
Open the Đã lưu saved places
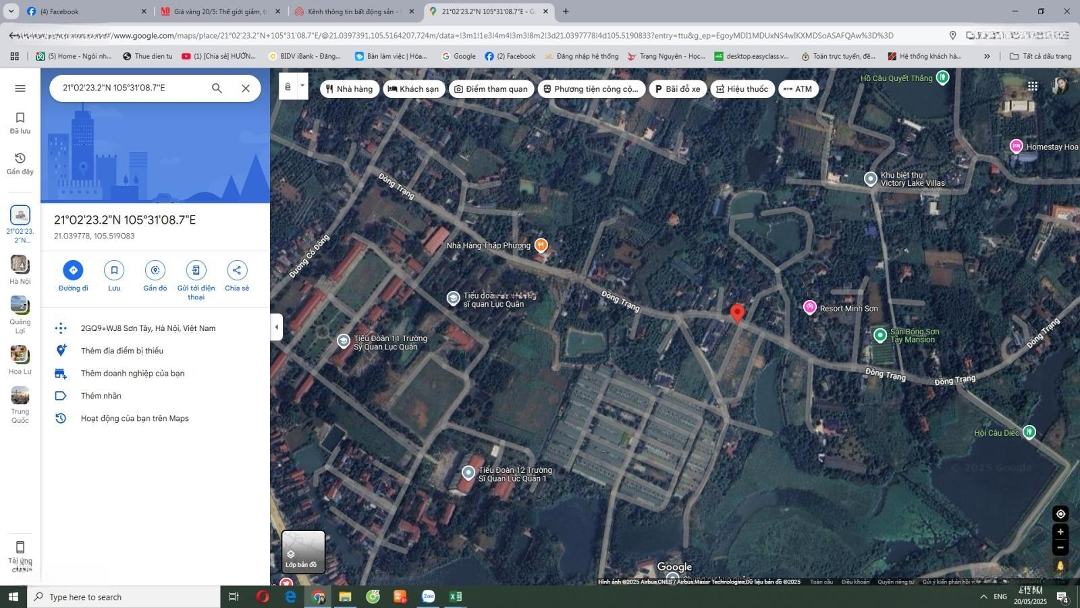coord(20,123)
